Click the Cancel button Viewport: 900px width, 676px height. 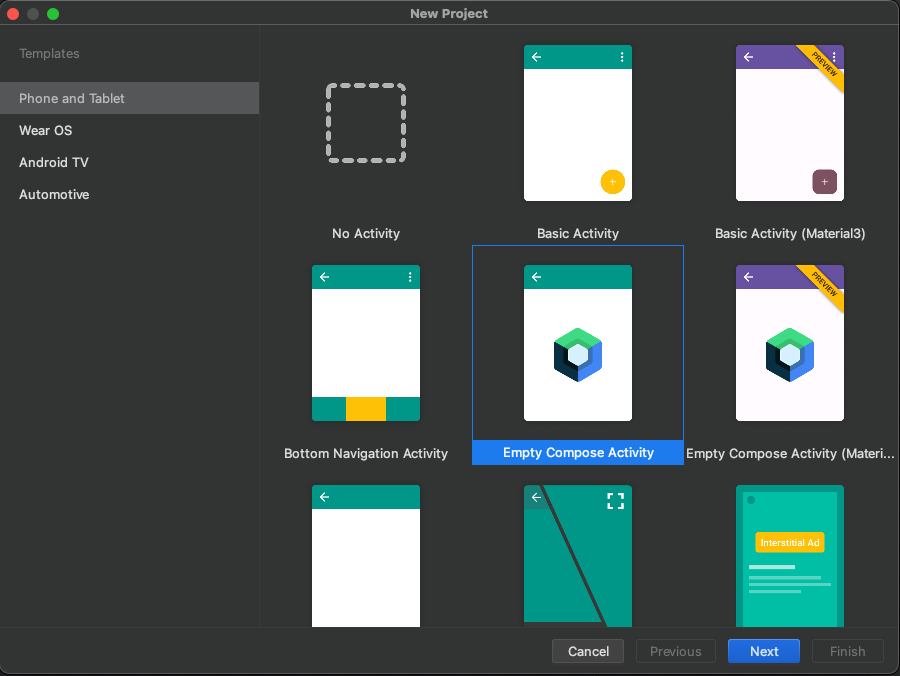588,651
